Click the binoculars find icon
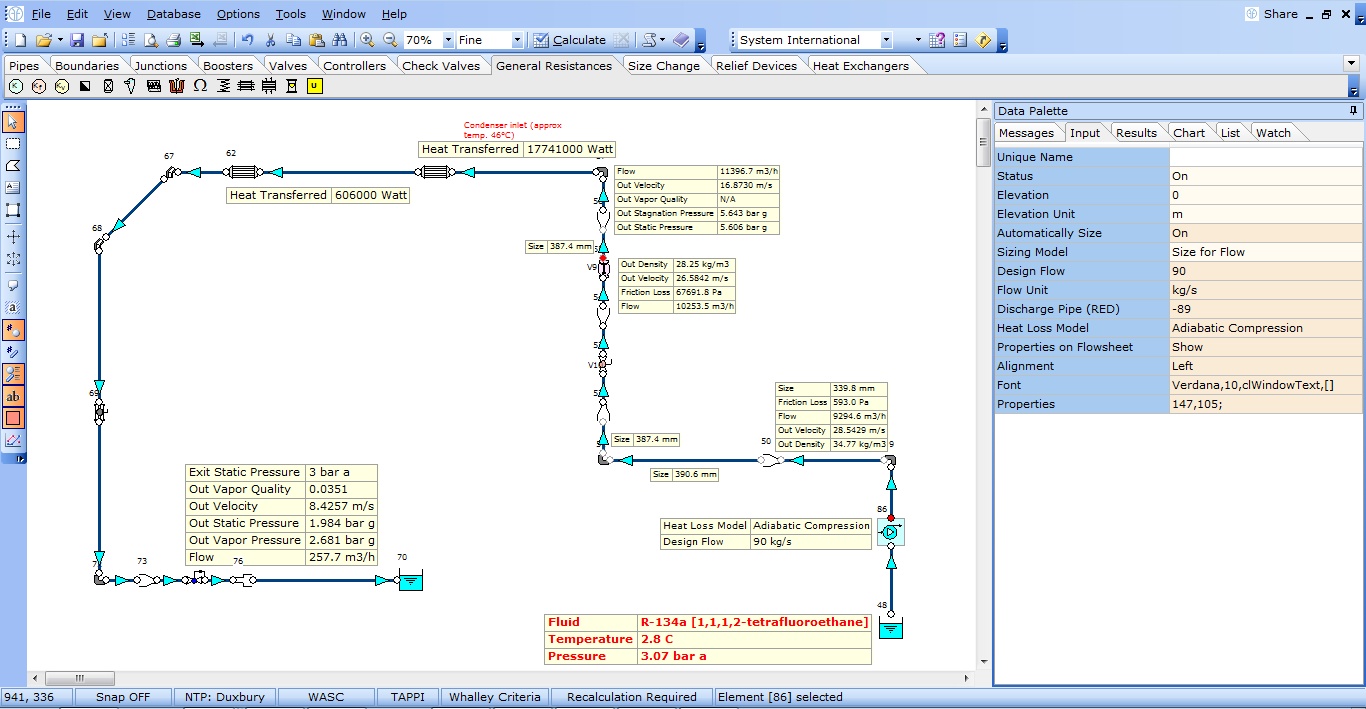Viewport: 1366px width, 709px height. point(339,40)
